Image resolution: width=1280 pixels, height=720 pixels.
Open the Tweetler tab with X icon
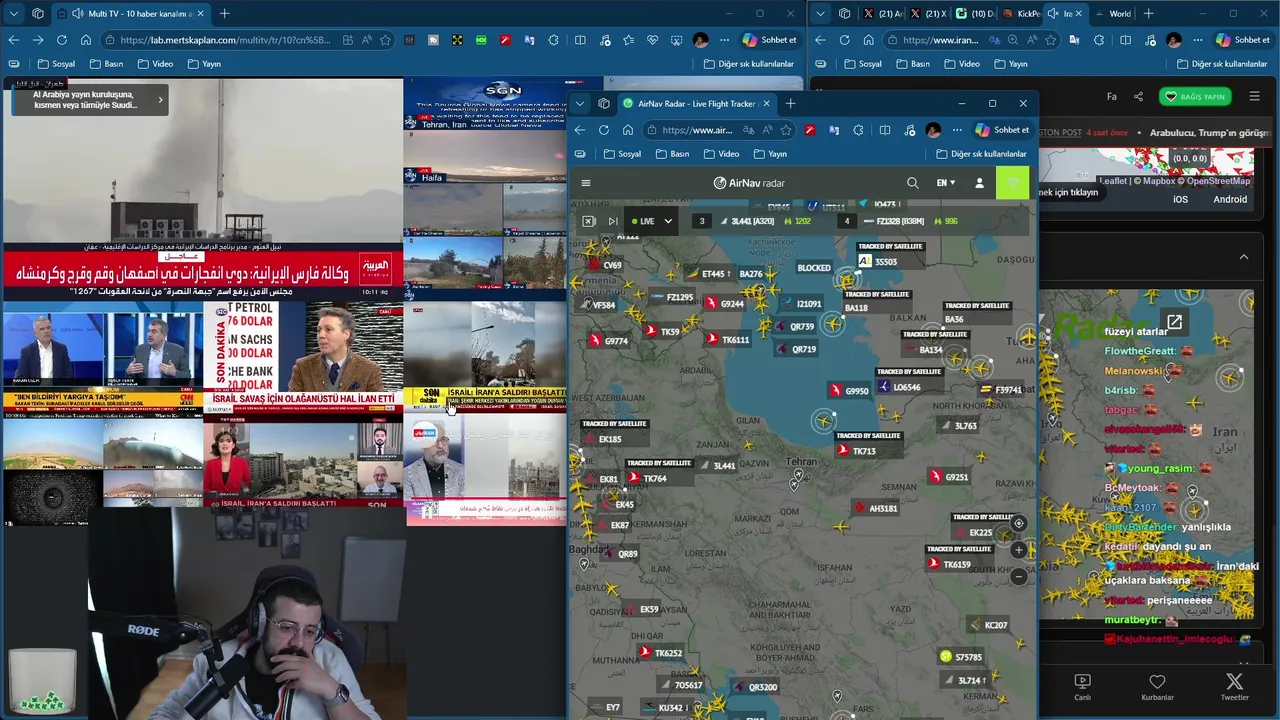[x=1235, y=687]
